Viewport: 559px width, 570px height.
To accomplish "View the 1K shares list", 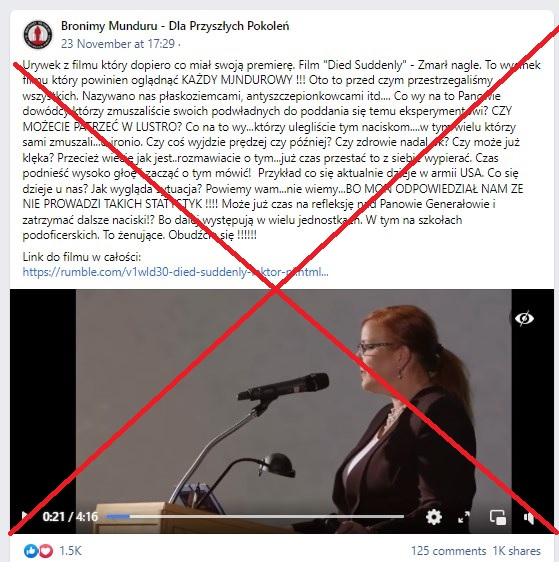I will click(516, 551).
